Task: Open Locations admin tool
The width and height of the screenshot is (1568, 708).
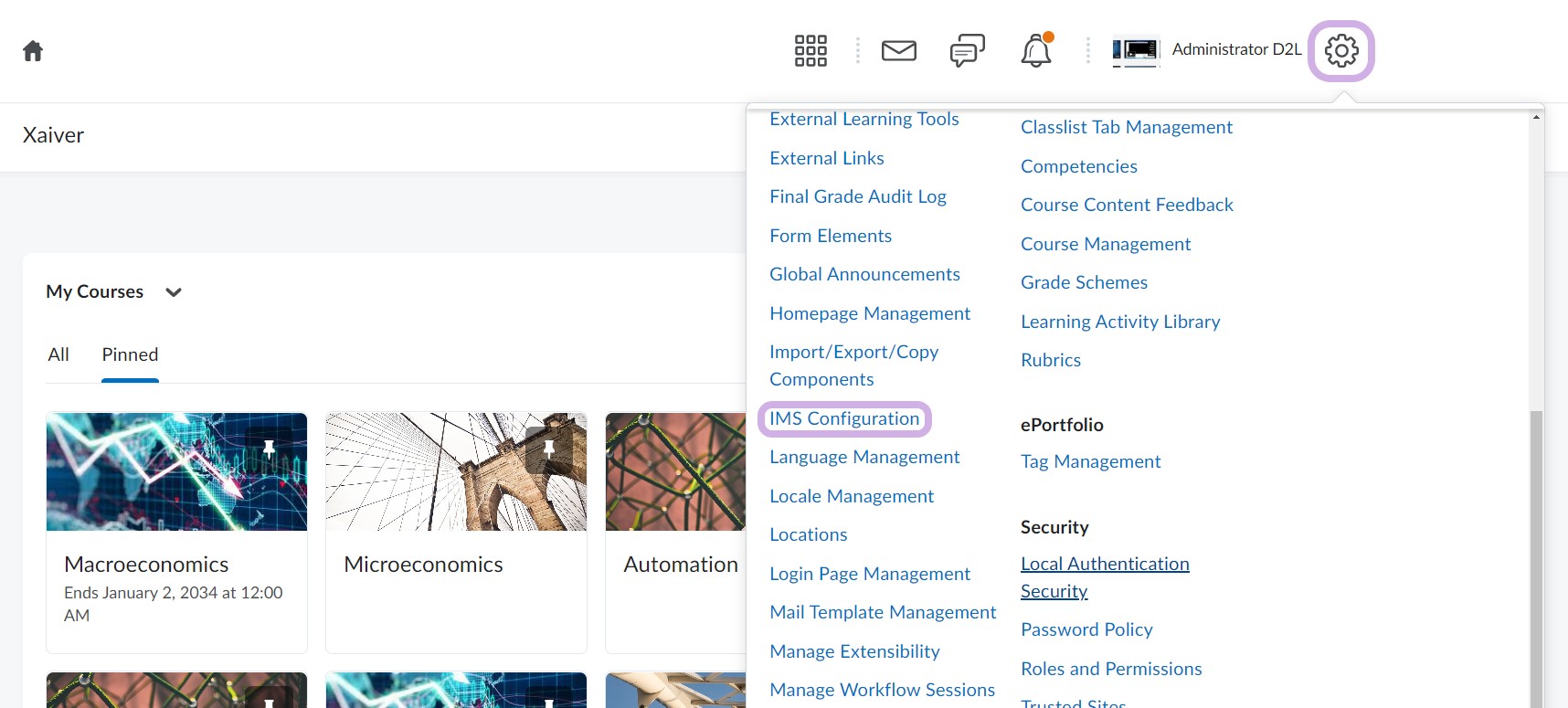Action: (809, 534)
